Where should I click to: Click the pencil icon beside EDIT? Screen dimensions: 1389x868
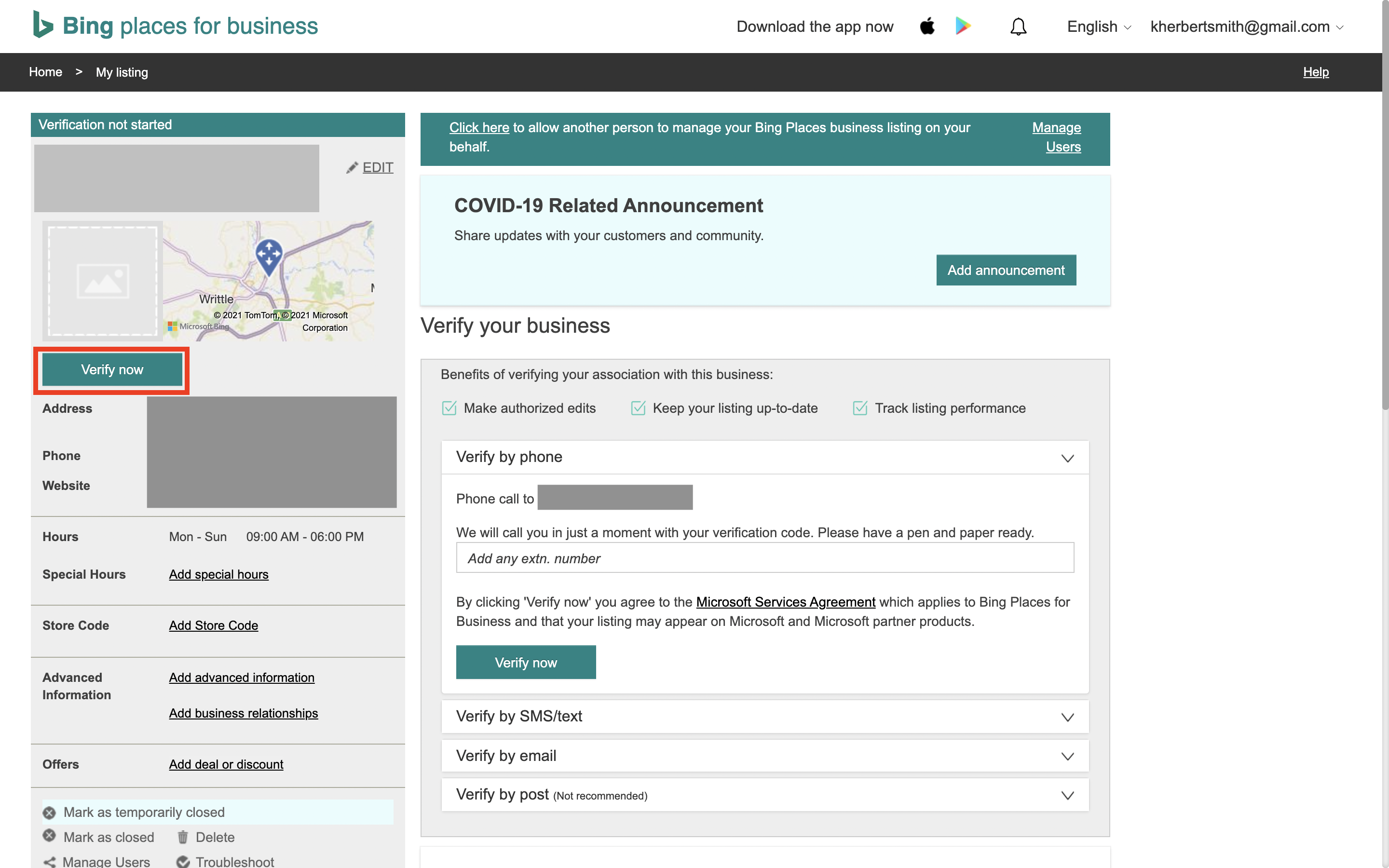pos(352,168)
